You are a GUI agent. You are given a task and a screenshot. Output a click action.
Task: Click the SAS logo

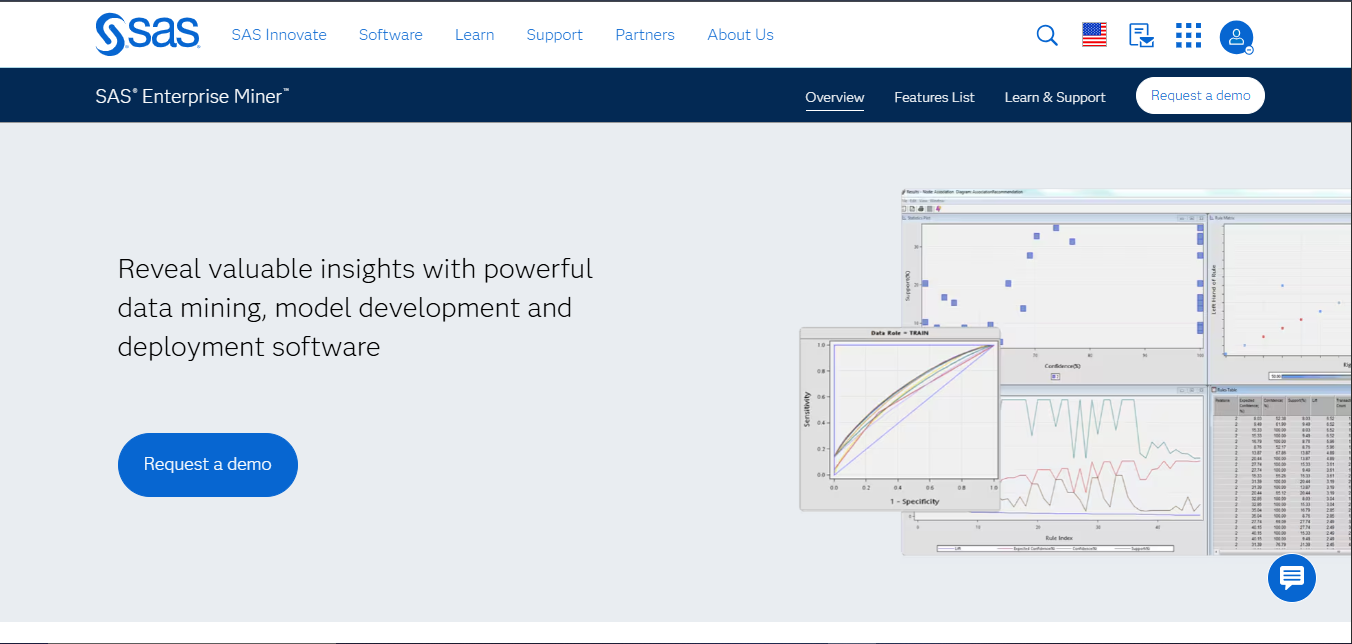148,34
